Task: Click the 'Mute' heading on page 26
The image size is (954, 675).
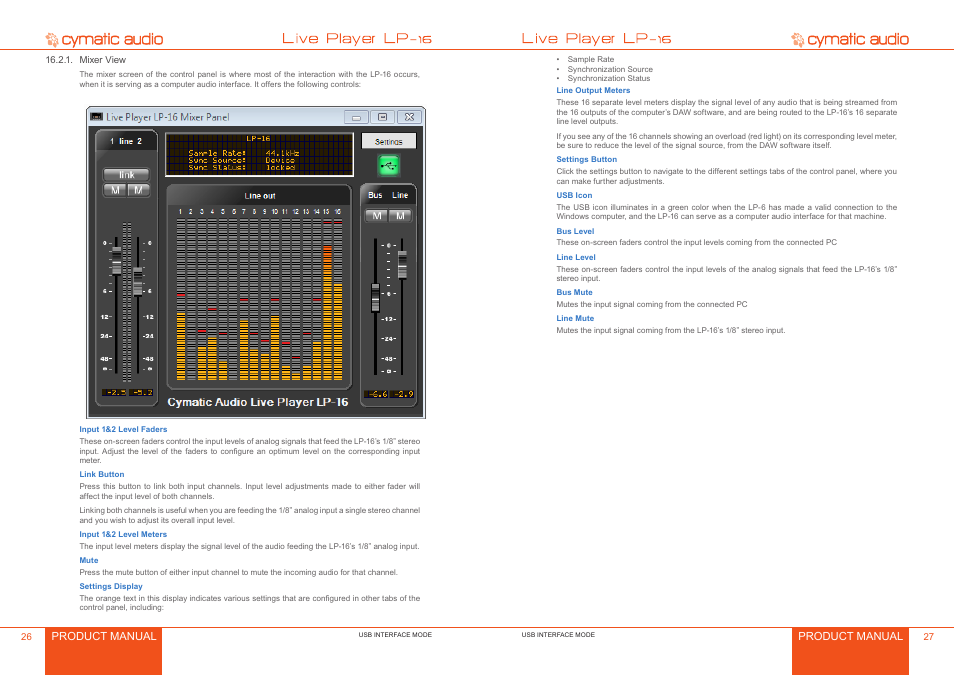Action: pyautogui.click(x=89, y=560)
